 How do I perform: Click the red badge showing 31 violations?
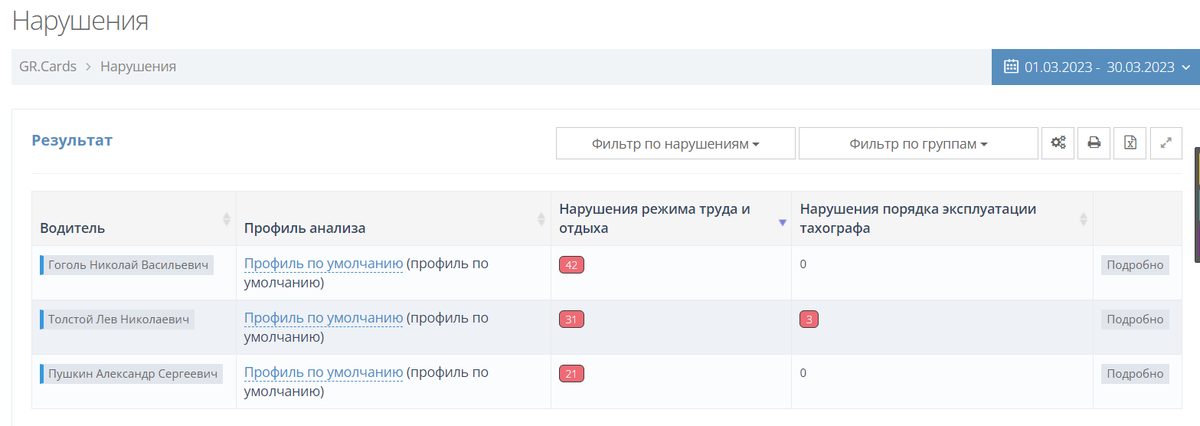(572, 319)
